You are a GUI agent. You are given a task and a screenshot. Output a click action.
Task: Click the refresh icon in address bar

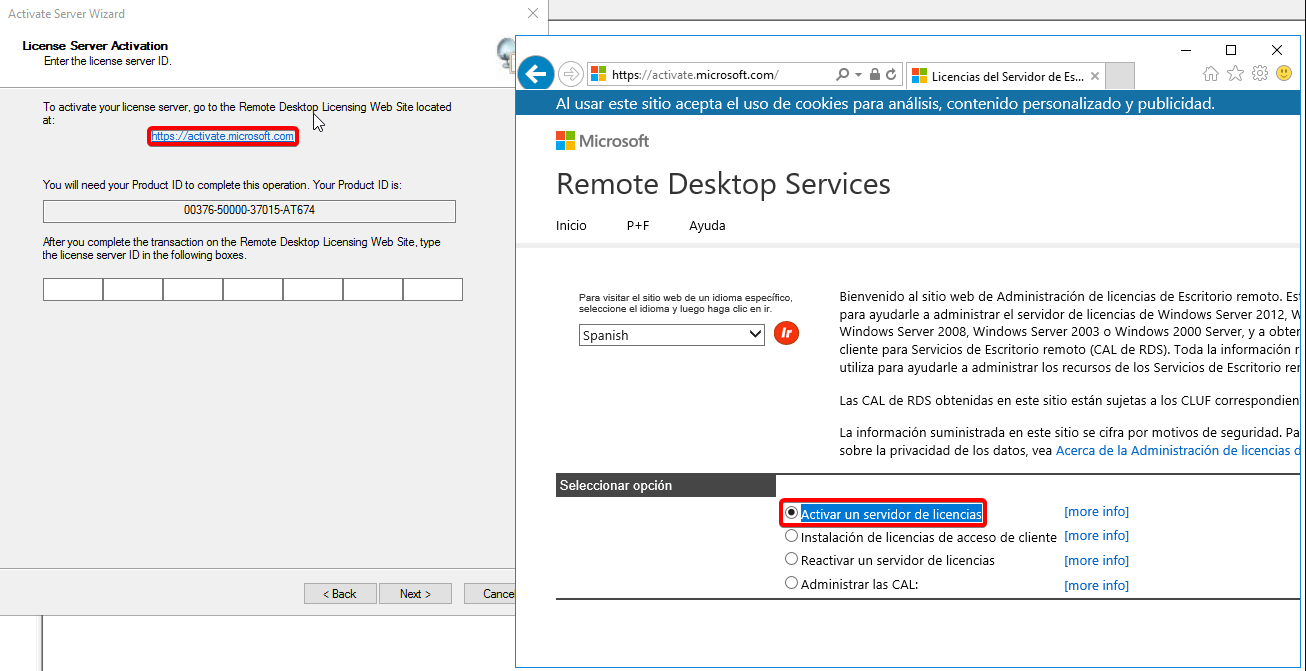click(x=891, y=75)
